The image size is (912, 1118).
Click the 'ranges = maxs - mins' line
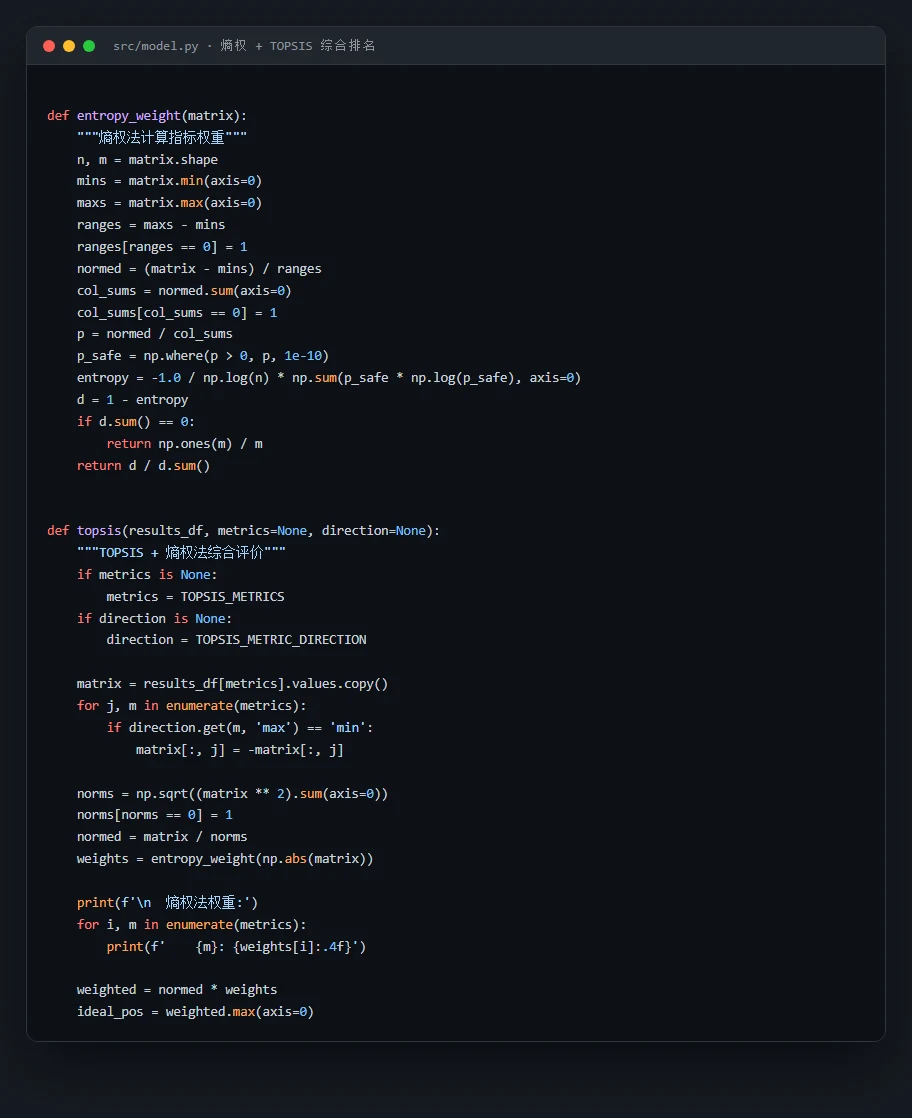pyautogui.click(x=150, y=225)
